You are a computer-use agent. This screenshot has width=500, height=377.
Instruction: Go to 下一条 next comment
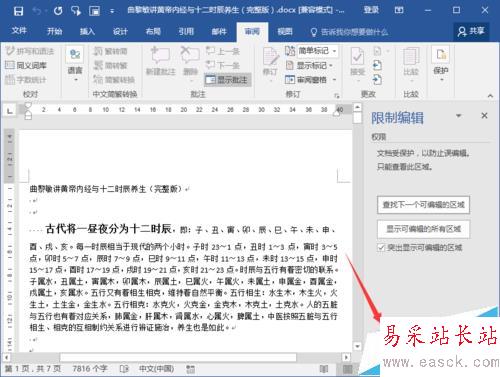tap(222, 65)
